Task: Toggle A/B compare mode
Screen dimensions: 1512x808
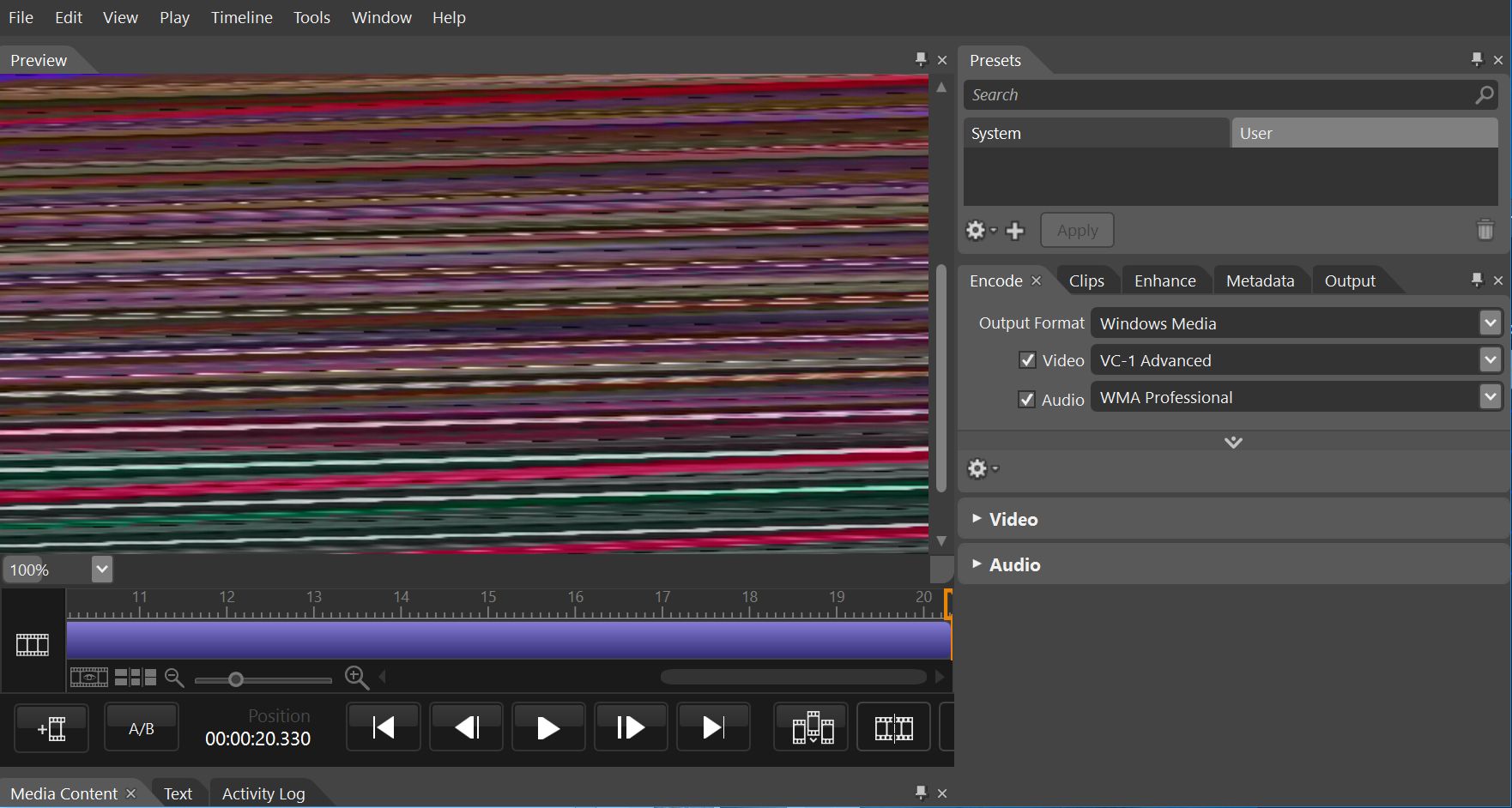Action: click(x=142, y=728)
